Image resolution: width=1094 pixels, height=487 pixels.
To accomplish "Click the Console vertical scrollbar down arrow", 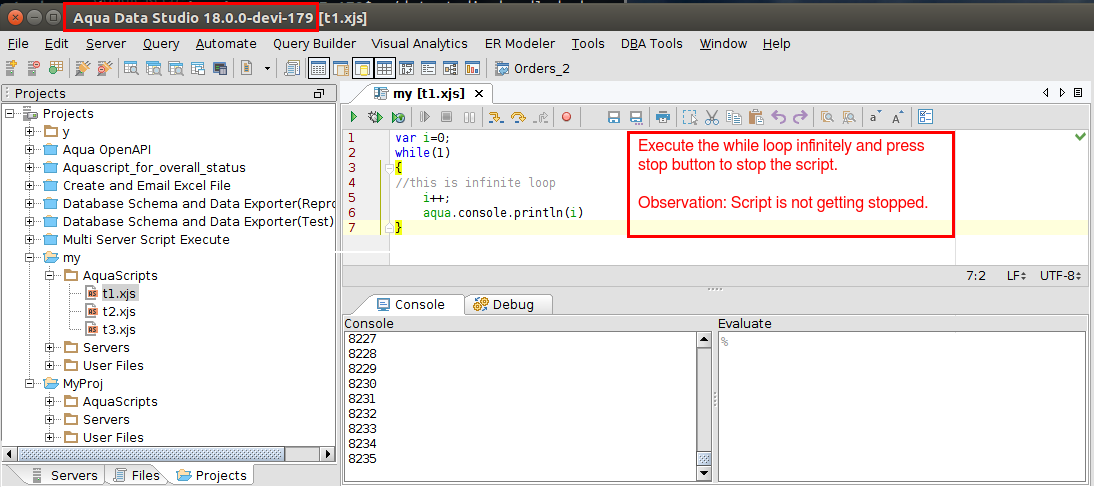I will coord(704,474).
